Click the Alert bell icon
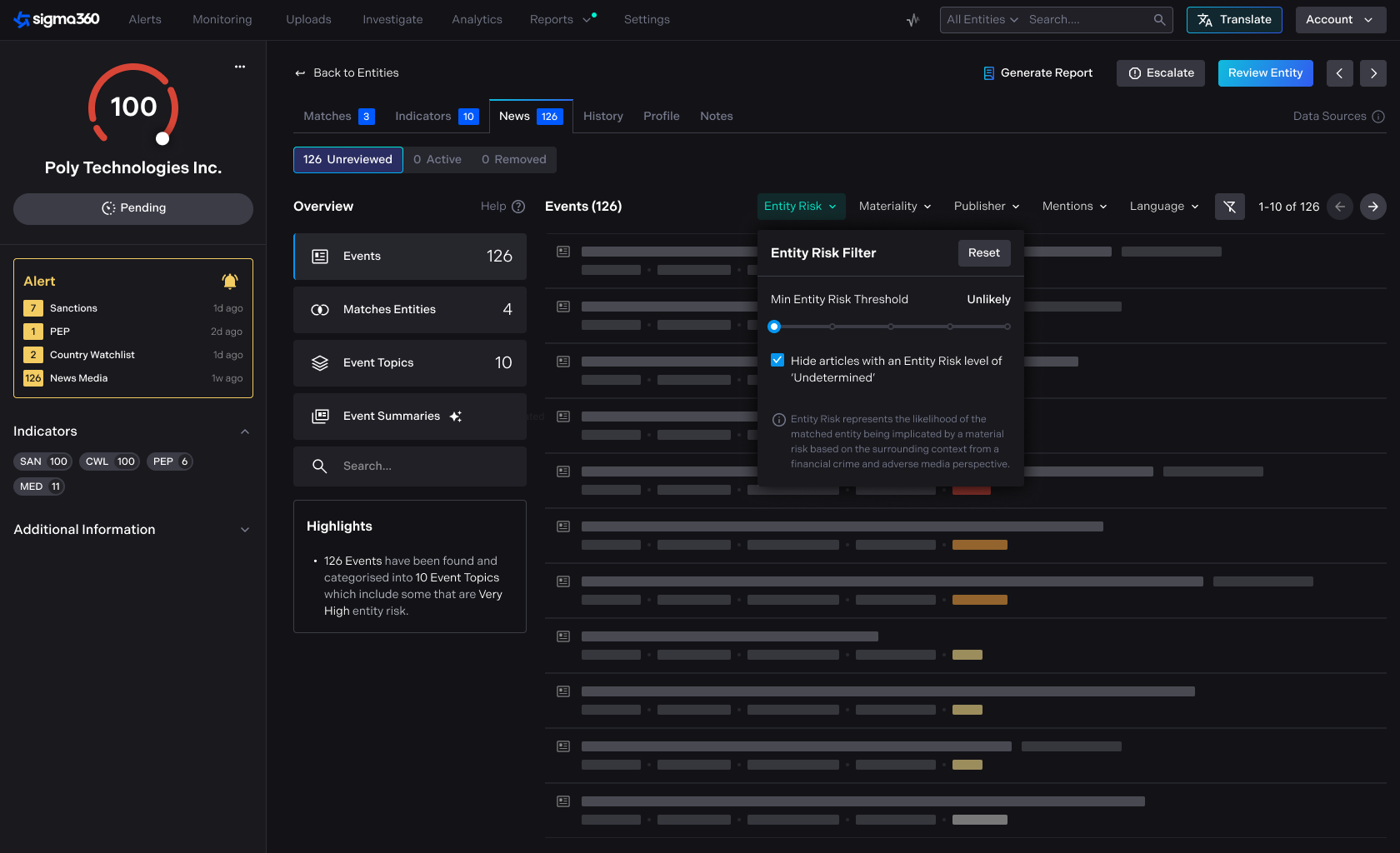This screenshot has height=853, width=1400. [x=230, y=282]
